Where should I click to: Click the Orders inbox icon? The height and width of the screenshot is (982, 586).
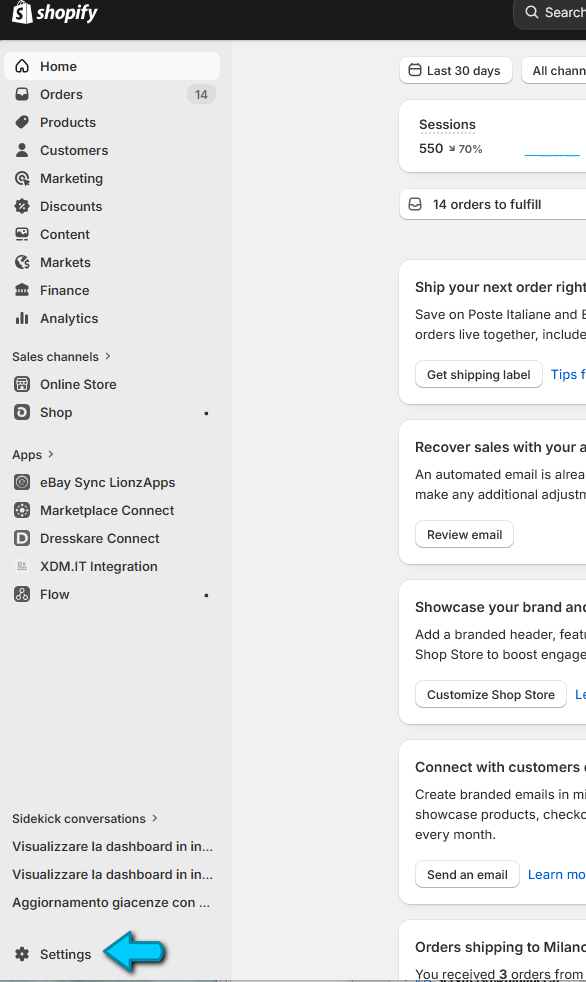[22, 95]
